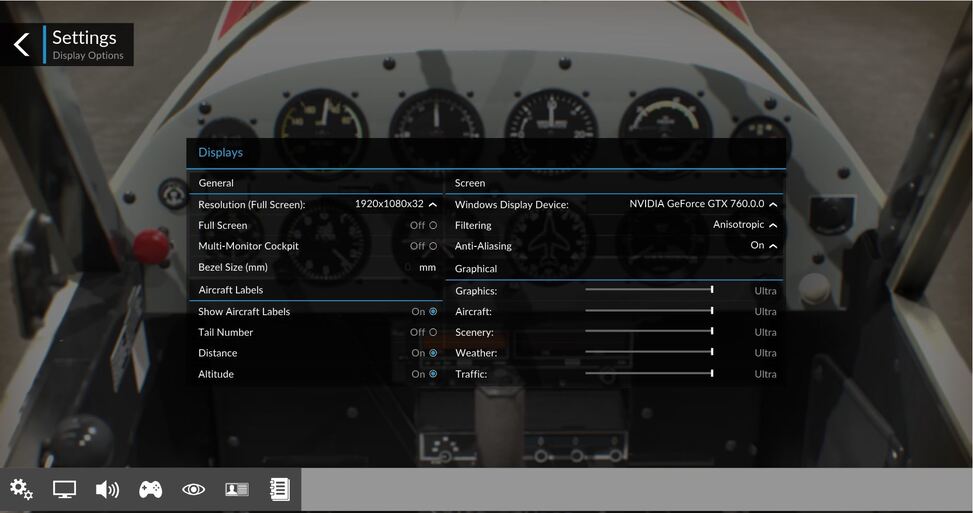
Task: Open game controller settings icon
Action: 150,489
